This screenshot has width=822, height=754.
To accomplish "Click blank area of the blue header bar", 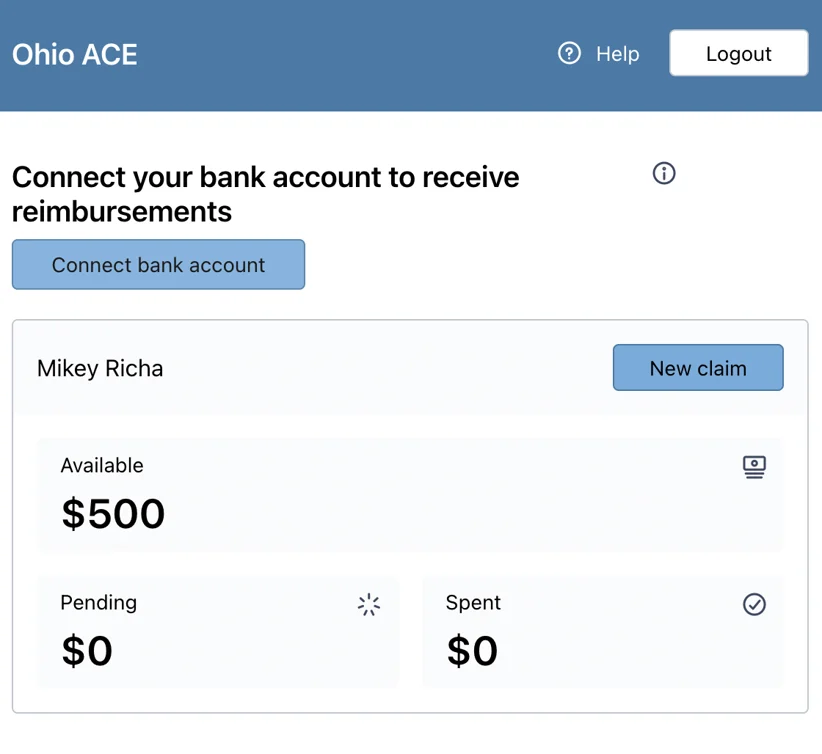I will 341,55.
